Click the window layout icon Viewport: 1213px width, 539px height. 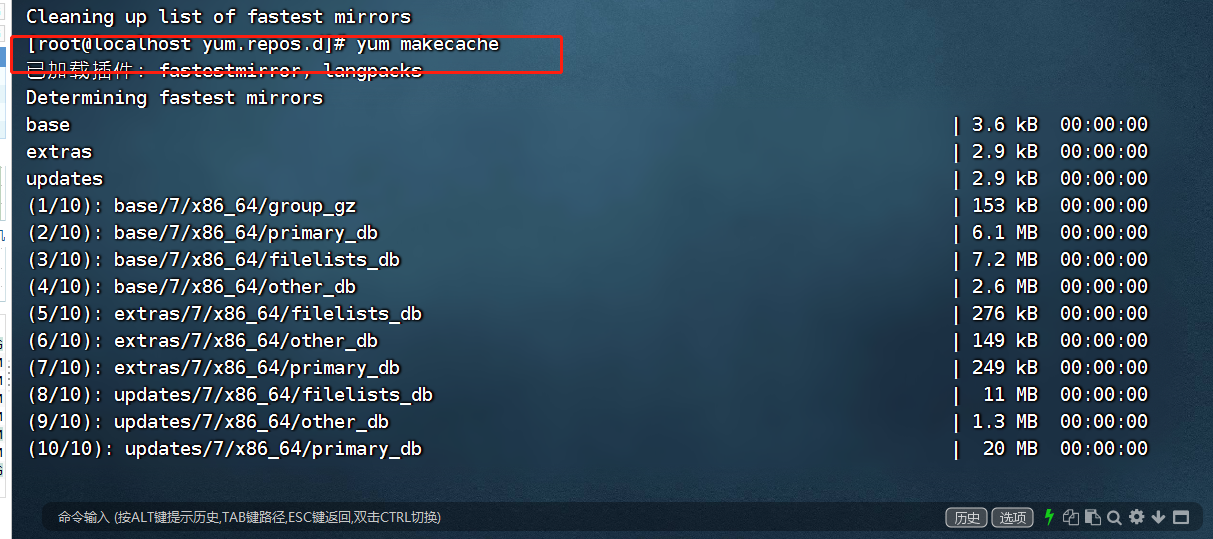click(1181, 517)
